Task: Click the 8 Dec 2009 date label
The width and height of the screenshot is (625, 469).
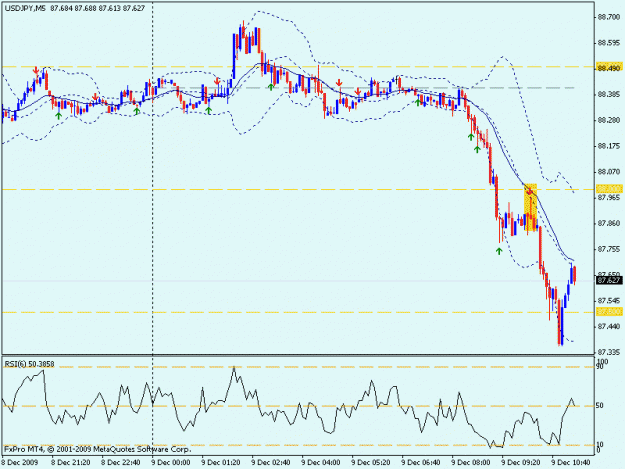Action: click(x=20, y=462)
